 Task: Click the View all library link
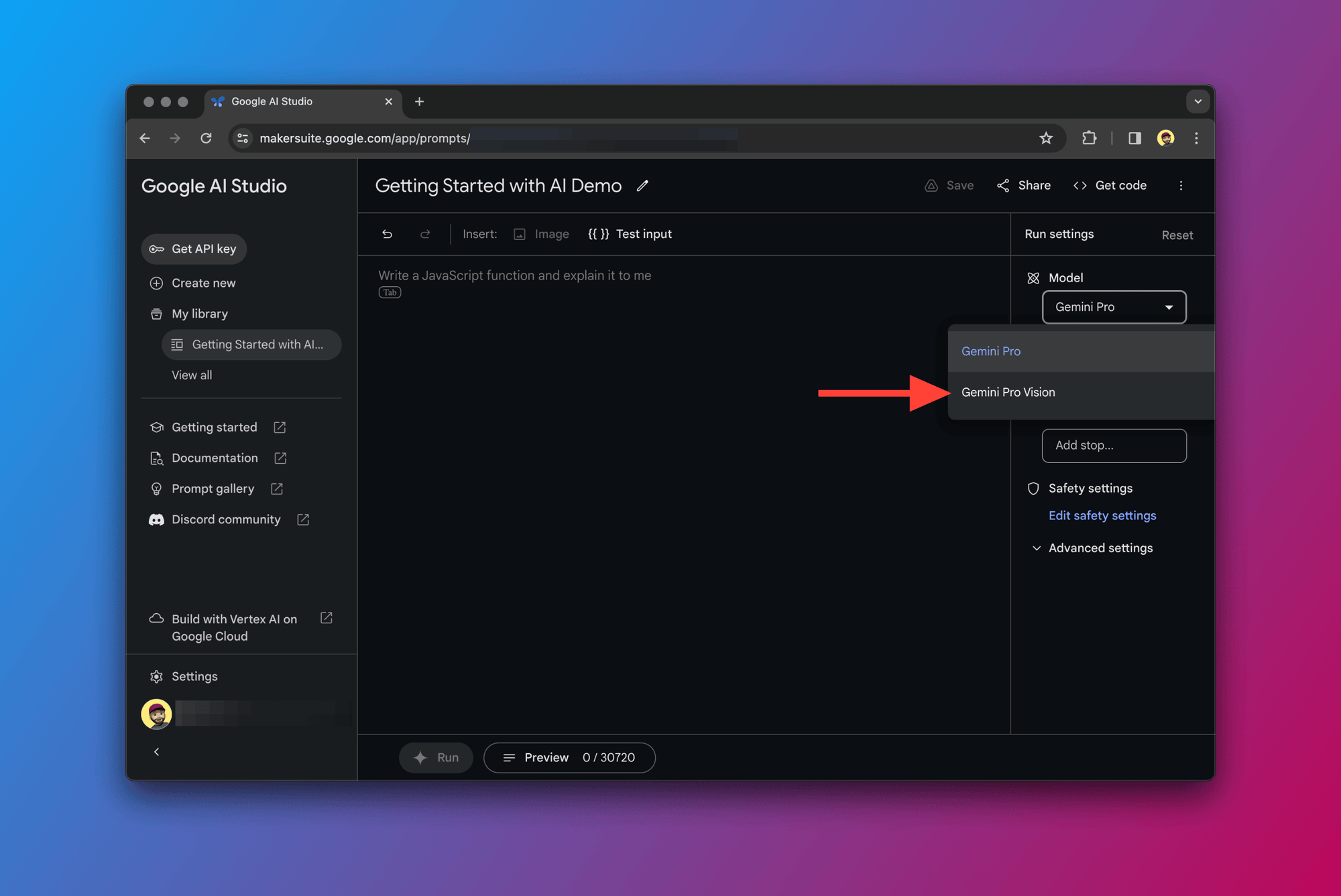192,375
